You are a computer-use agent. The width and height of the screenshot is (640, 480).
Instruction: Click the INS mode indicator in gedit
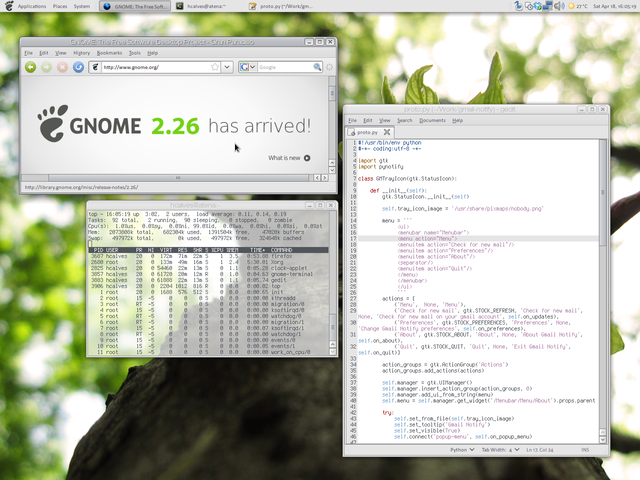click(x=585, y=450)
